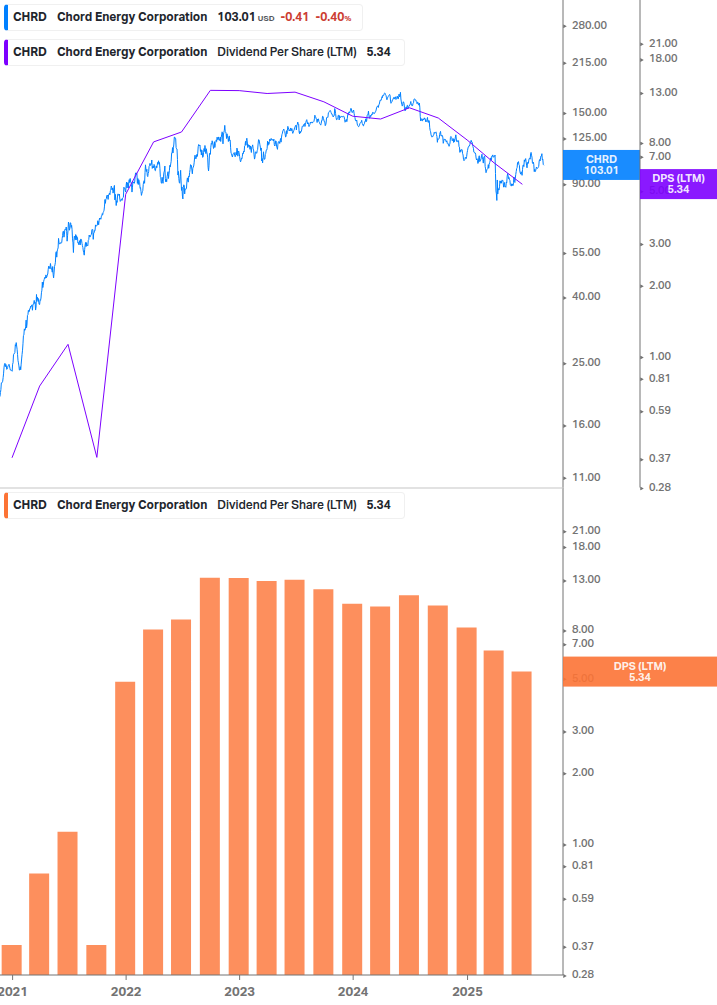Click the 40.00 price axis label

coord(586,296)
